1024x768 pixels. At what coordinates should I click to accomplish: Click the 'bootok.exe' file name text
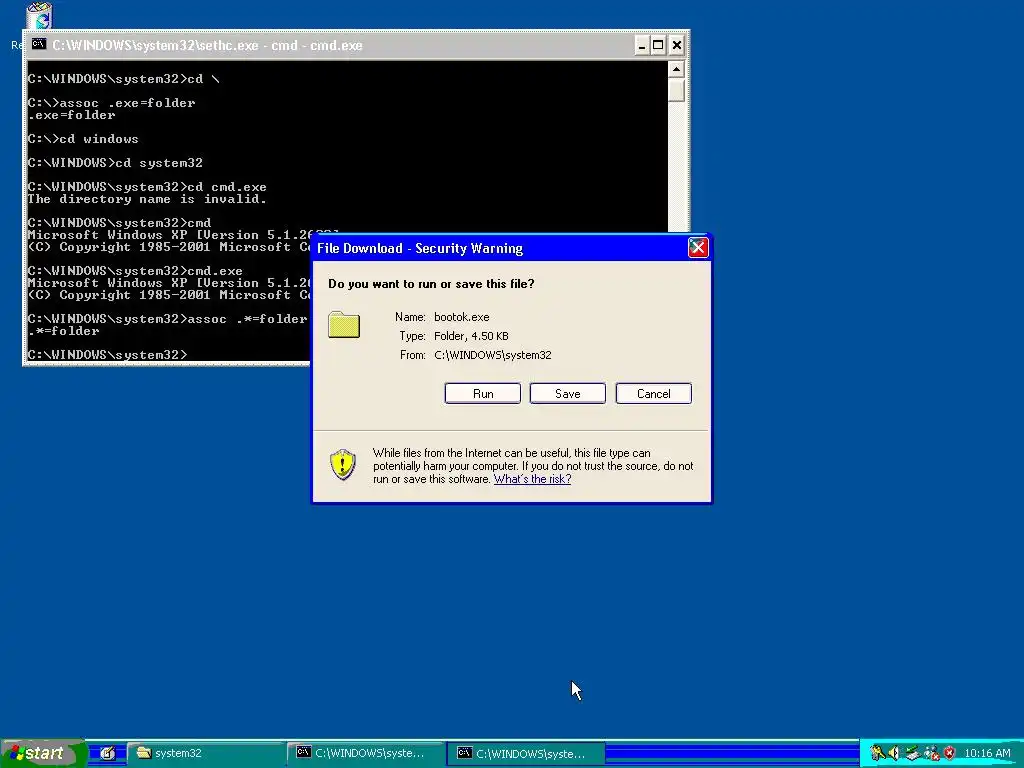pos(462,317)
